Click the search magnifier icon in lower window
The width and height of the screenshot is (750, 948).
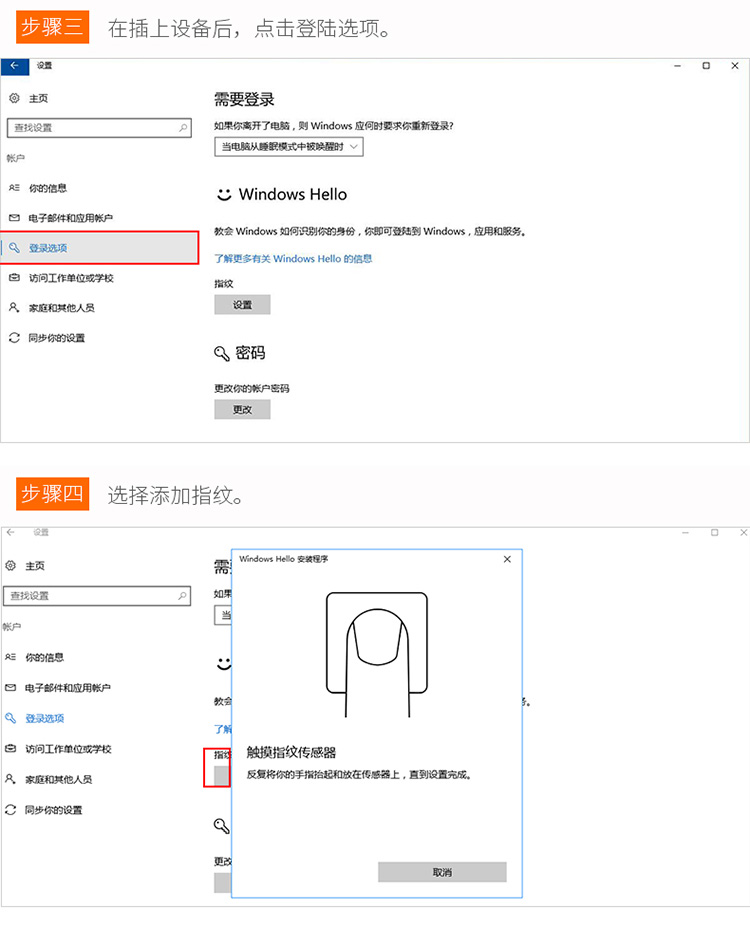pyautogui.click(x=182, y=596)
